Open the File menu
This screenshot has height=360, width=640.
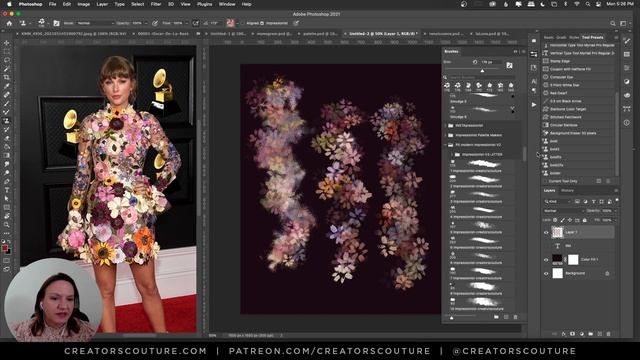(x=52, y=4)
